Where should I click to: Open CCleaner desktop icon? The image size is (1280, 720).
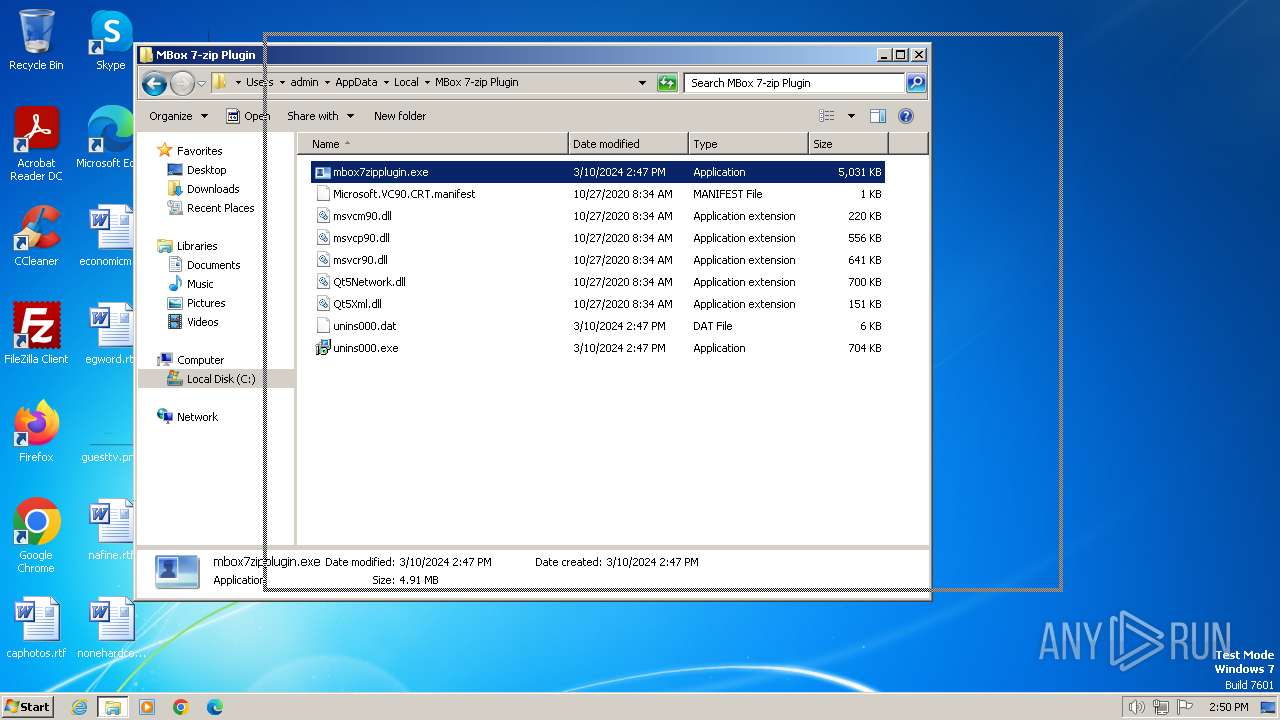click(36, 236)
